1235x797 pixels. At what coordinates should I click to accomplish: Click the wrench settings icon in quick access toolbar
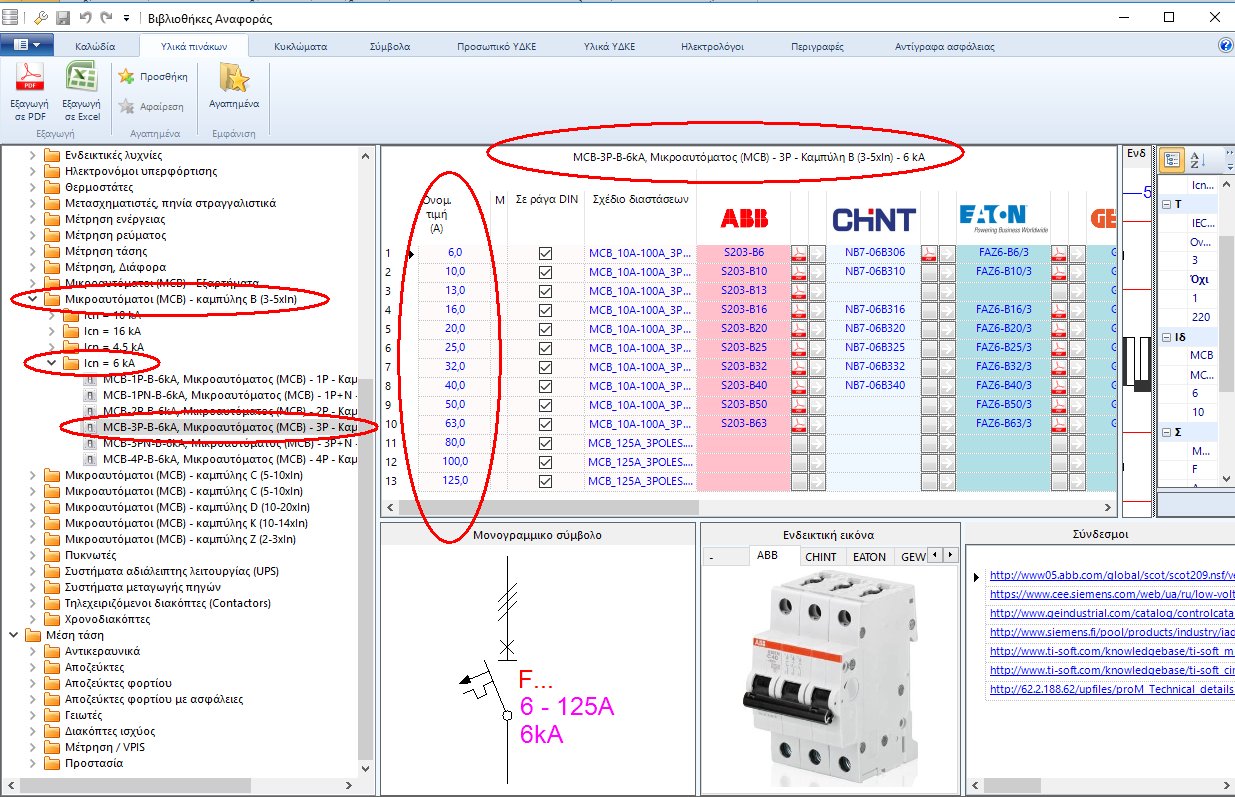click(x=40, y=16)
